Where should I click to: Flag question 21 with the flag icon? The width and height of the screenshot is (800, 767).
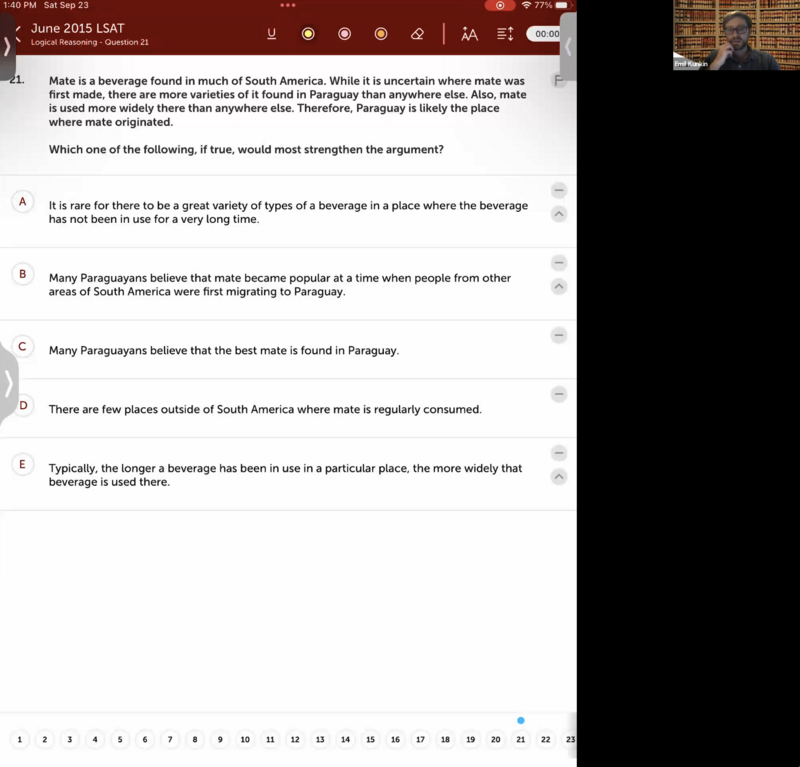pyautogui.click(x=559, y=80)
